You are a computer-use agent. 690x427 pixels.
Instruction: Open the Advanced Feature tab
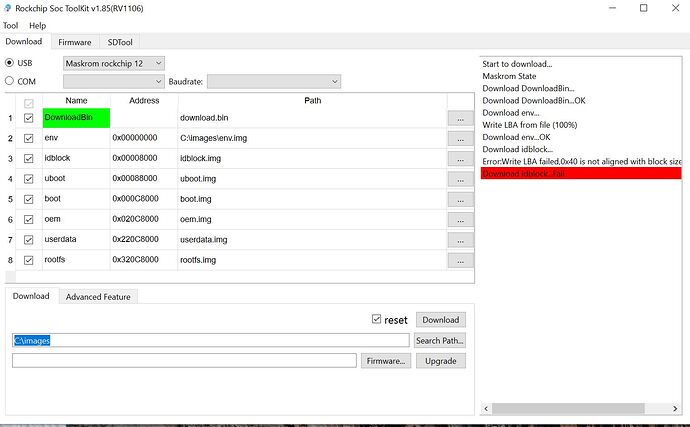[x=98, y=296]
